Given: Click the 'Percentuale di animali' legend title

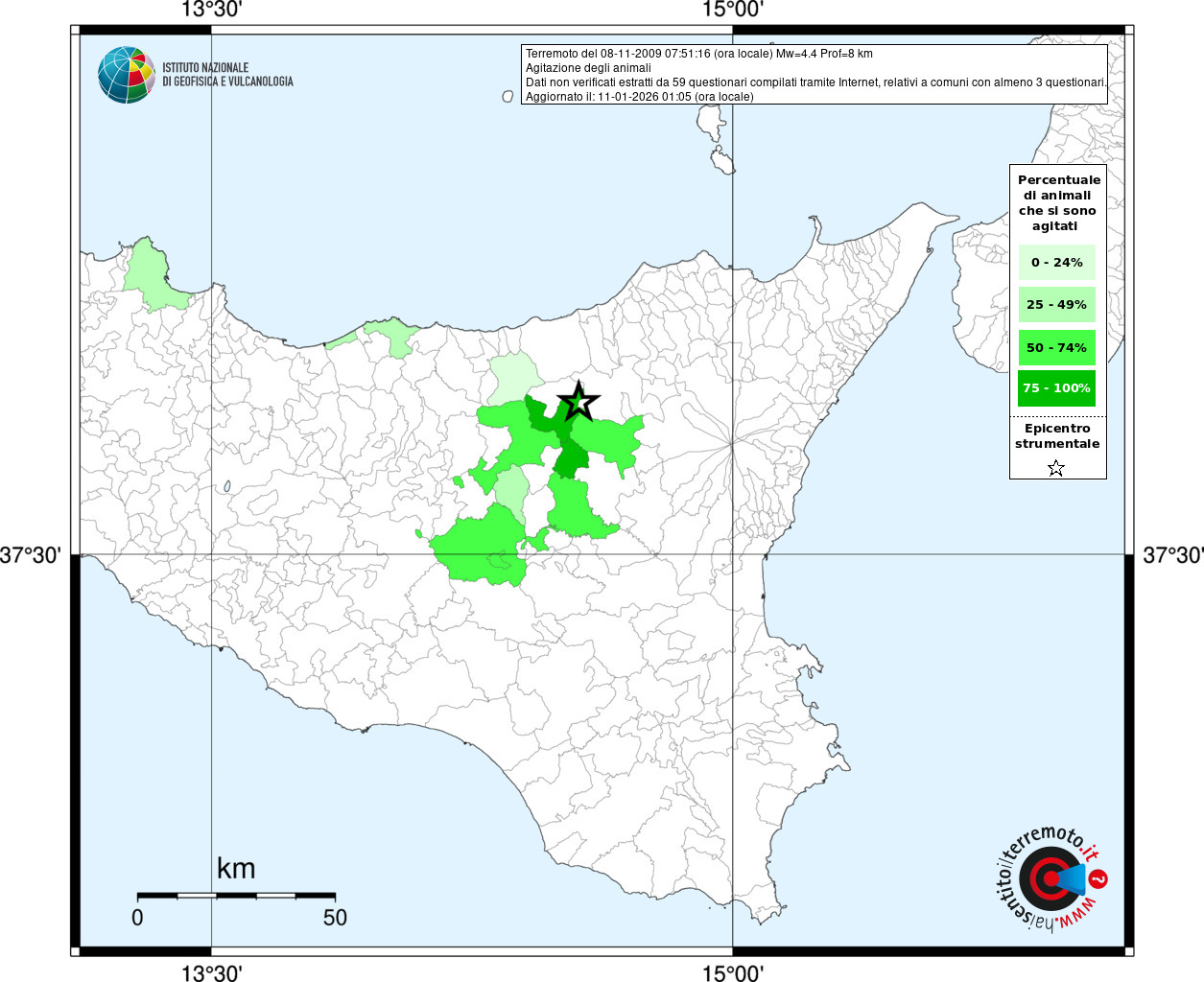Looking at the screenshot, I should coord(1057,203).
